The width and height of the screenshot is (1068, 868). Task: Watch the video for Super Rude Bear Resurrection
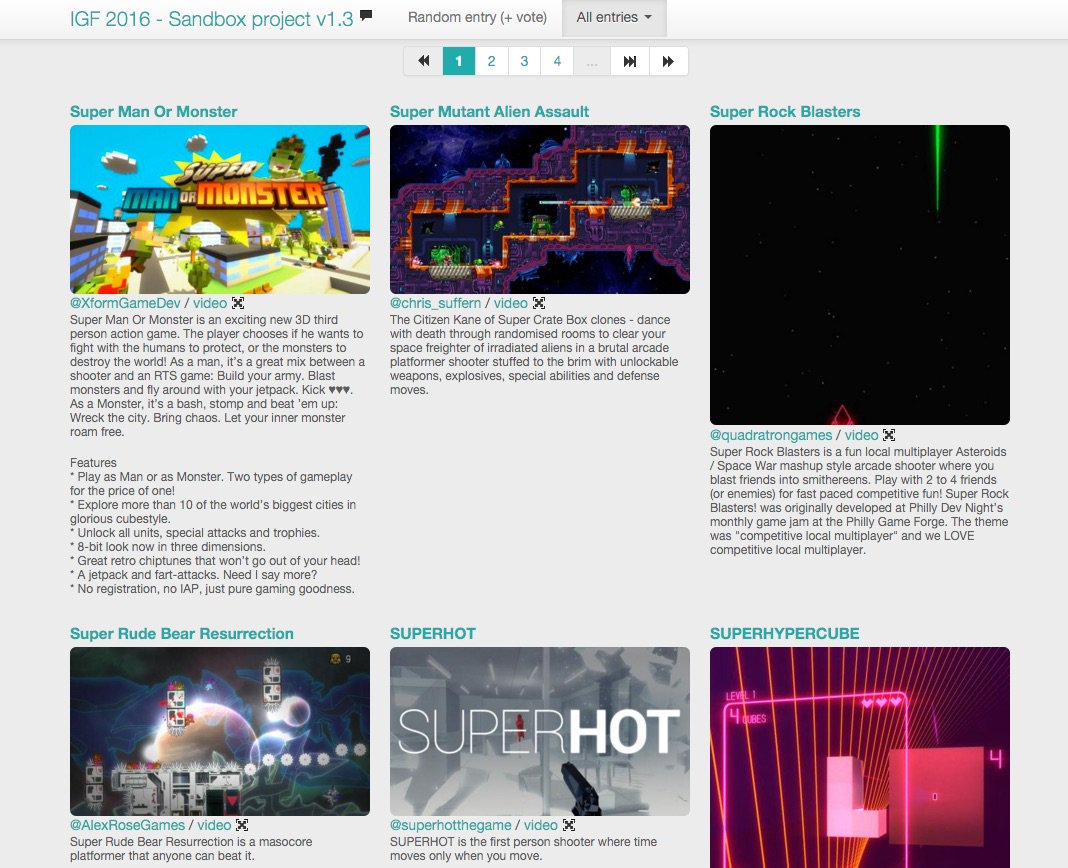point(214,825)
